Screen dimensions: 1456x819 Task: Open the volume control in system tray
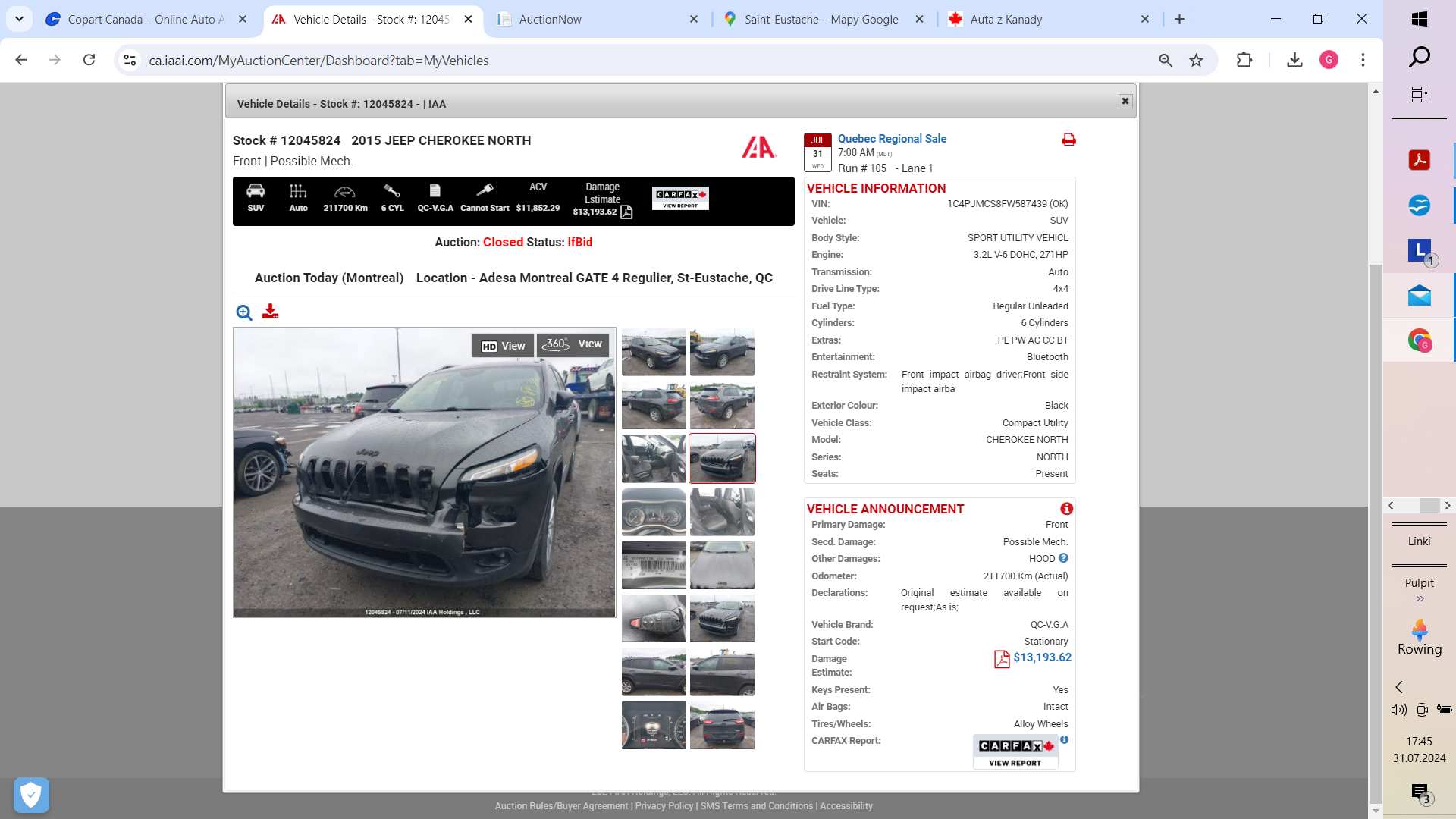(x=1398, y=710)
